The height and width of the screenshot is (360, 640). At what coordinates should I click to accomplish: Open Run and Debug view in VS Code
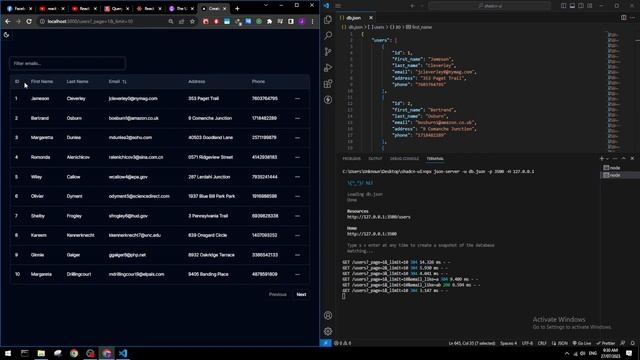pos(328,68)
